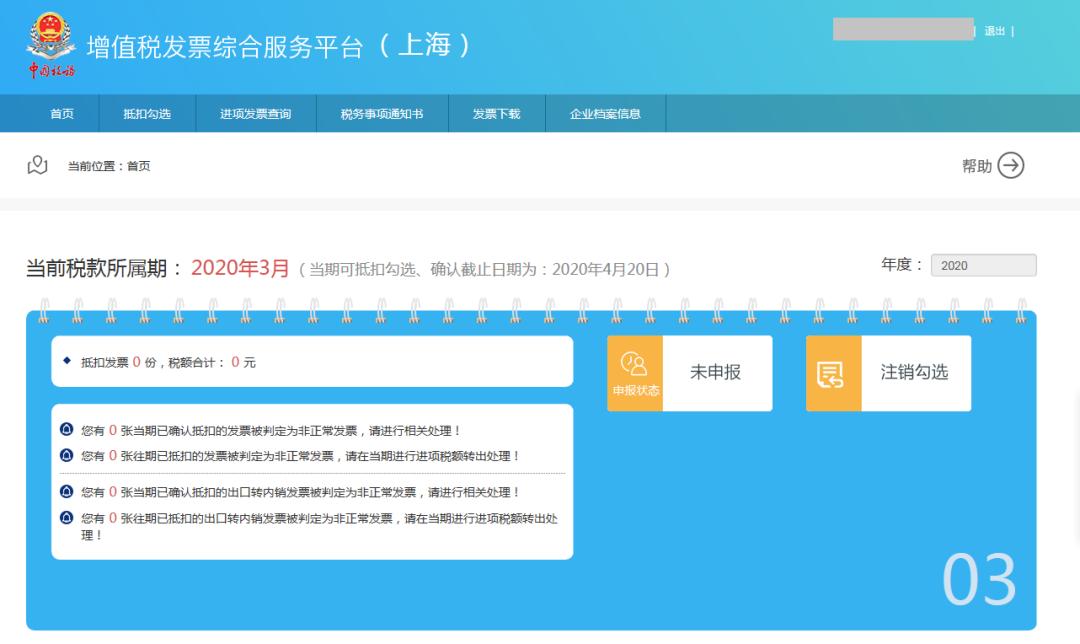The height and width of the screenshot is (644, 1080).
Task: Click the help arrow circle icon
Action: [x=1010, y=165]
